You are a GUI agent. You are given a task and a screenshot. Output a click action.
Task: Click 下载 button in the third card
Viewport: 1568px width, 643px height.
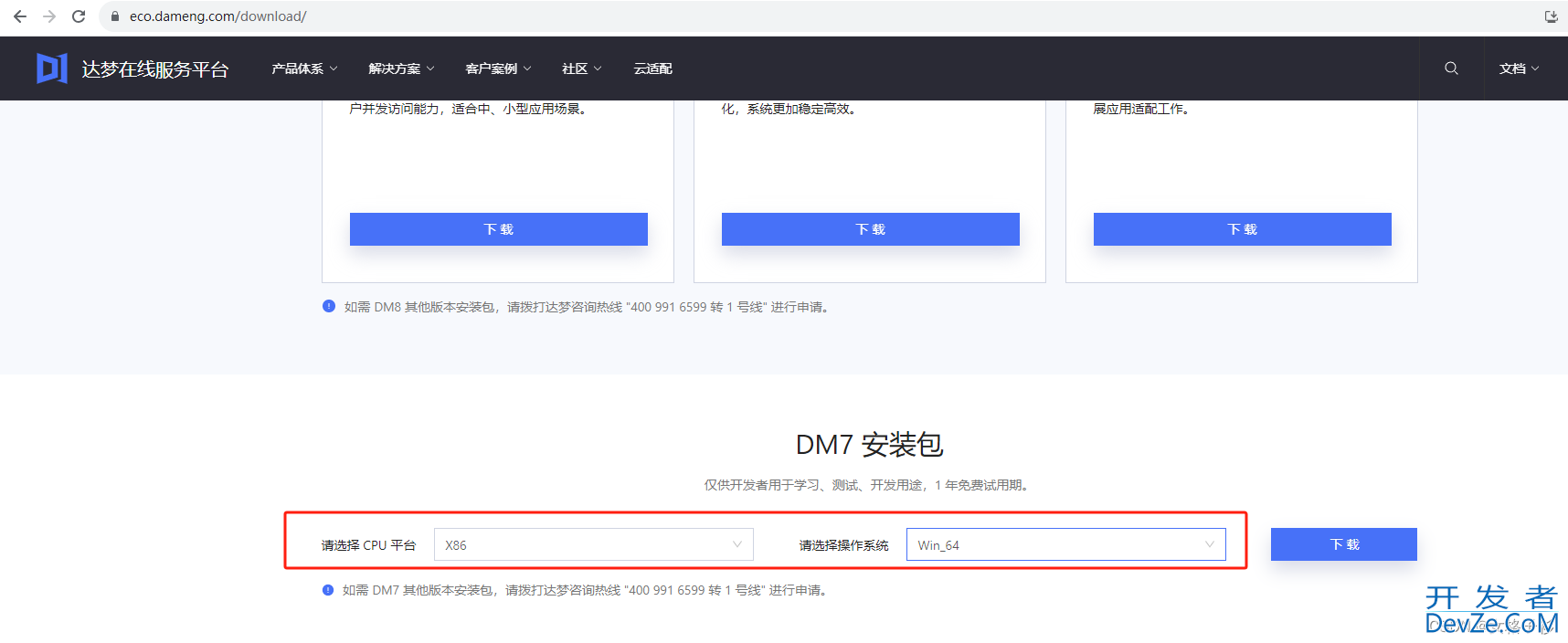click(x=1243, y=229)
